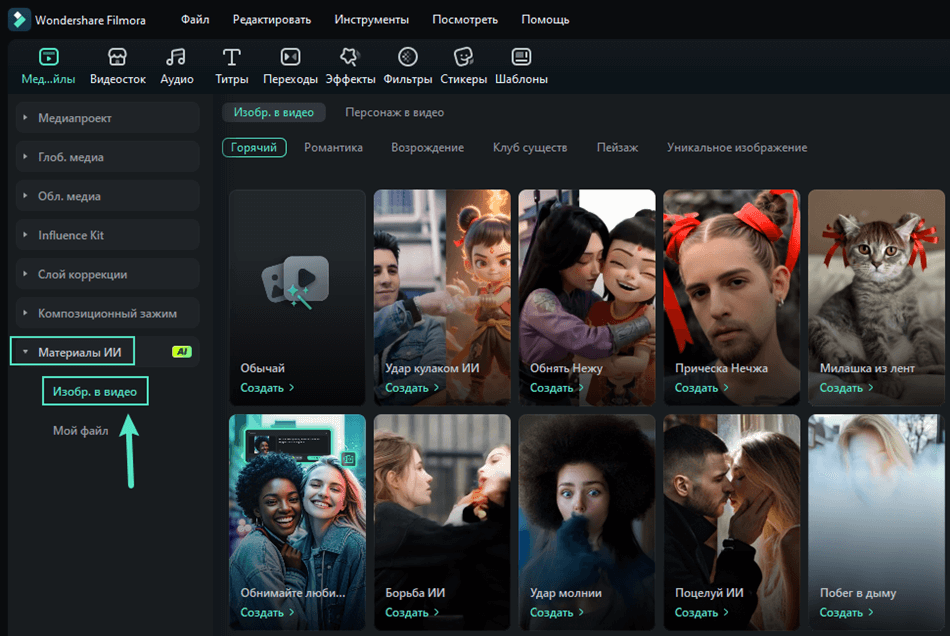Click Создать under Прическа Нечжа
Screen dimensions: 950x636
point(702,388)
